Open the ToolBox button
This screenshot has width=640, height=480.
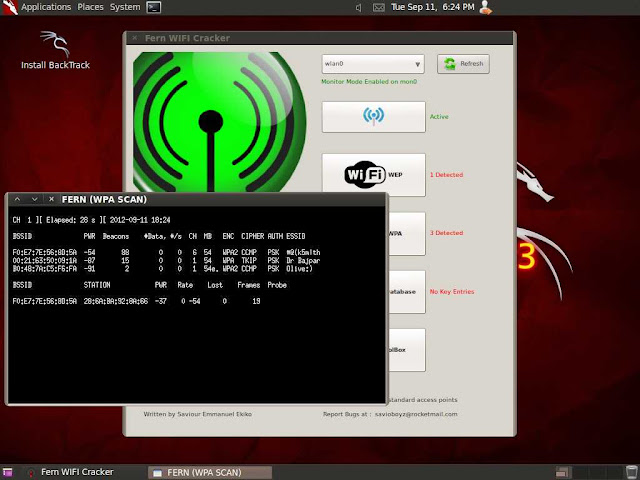407,350
